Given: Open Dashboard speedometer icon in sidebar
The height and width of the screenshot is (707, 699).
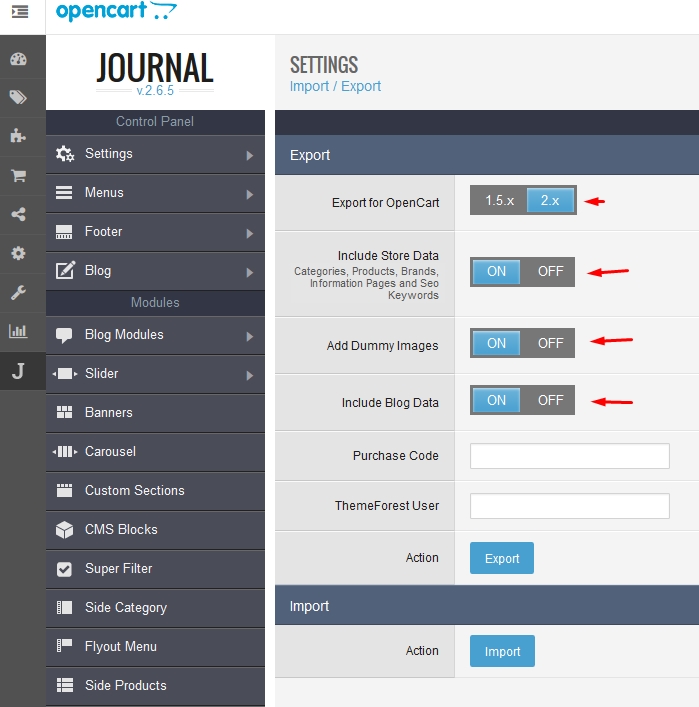Looking at the screenshot, I should pyautogui.click(x=18, y=59).
